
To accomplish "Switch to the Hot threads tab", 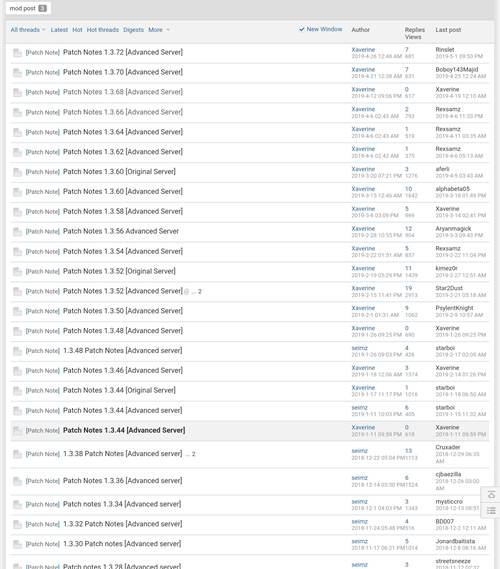I will click(x=103, y=30).
